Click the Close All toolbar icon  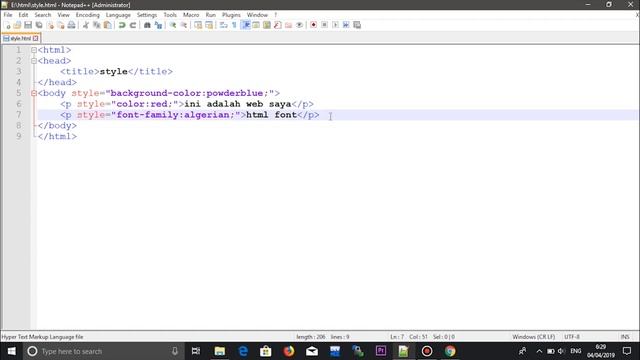click(60, 25)
